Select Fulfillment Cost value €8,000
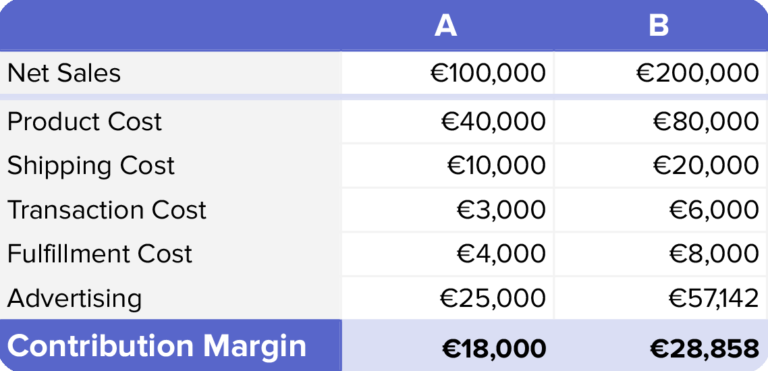This screenshot has height=371, width=768. pyautogui.click(x=714, y=254)
